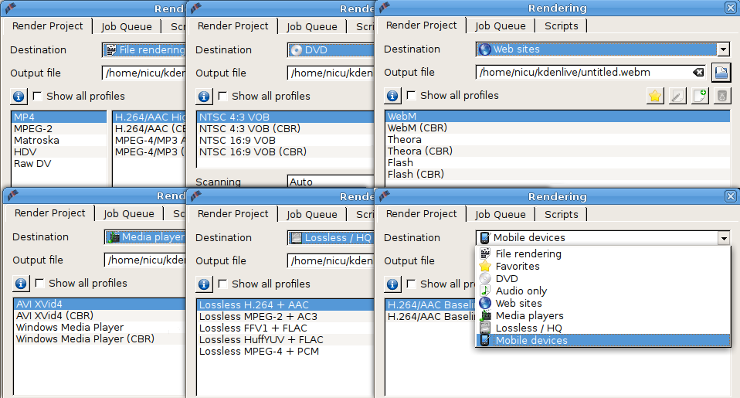Enable Show all profiles in File rendering window
The width and height of the screenshot is (740, 398).
pos(37,96)
